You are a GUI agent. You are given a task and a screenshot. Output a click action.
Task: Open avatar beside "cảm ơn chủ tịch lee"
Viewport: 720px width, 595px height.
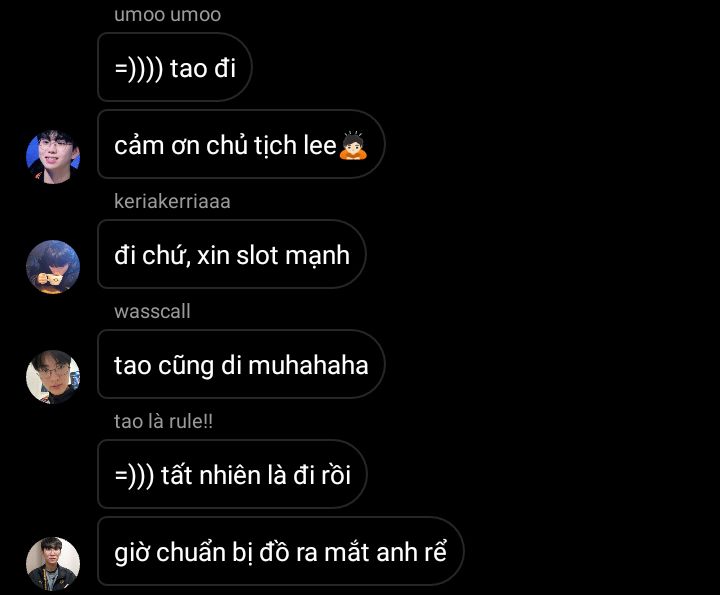pos(53,157)
